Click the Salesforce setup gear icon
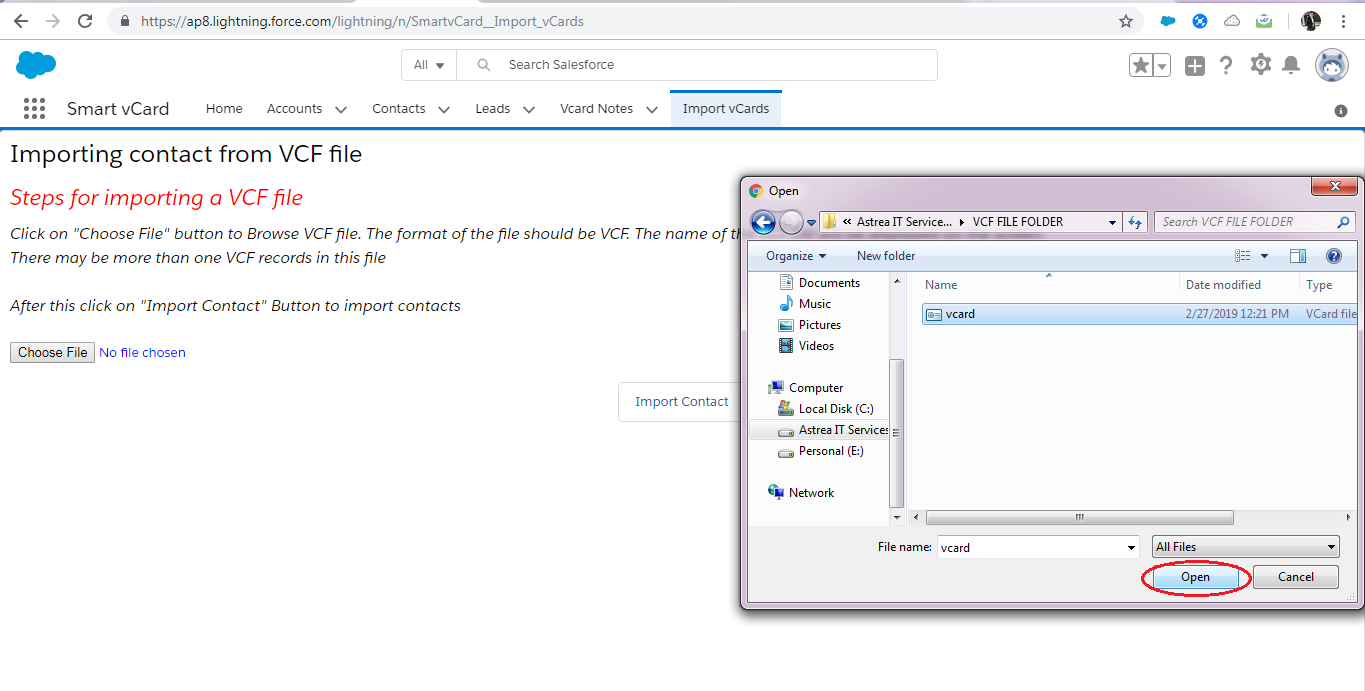Screen dimensions: 1365x691 pyautogui.click(x=1260, y=65)
